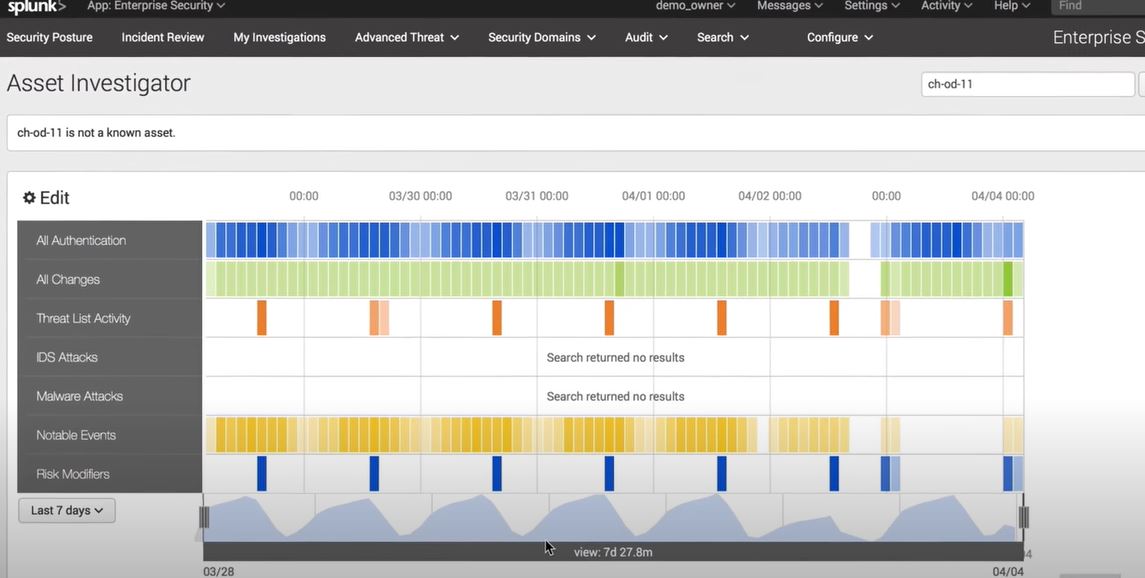This screenshot has width=1145, height=578.
Task: Select the Notable Events swimlane label
Action: pos(110,435)
